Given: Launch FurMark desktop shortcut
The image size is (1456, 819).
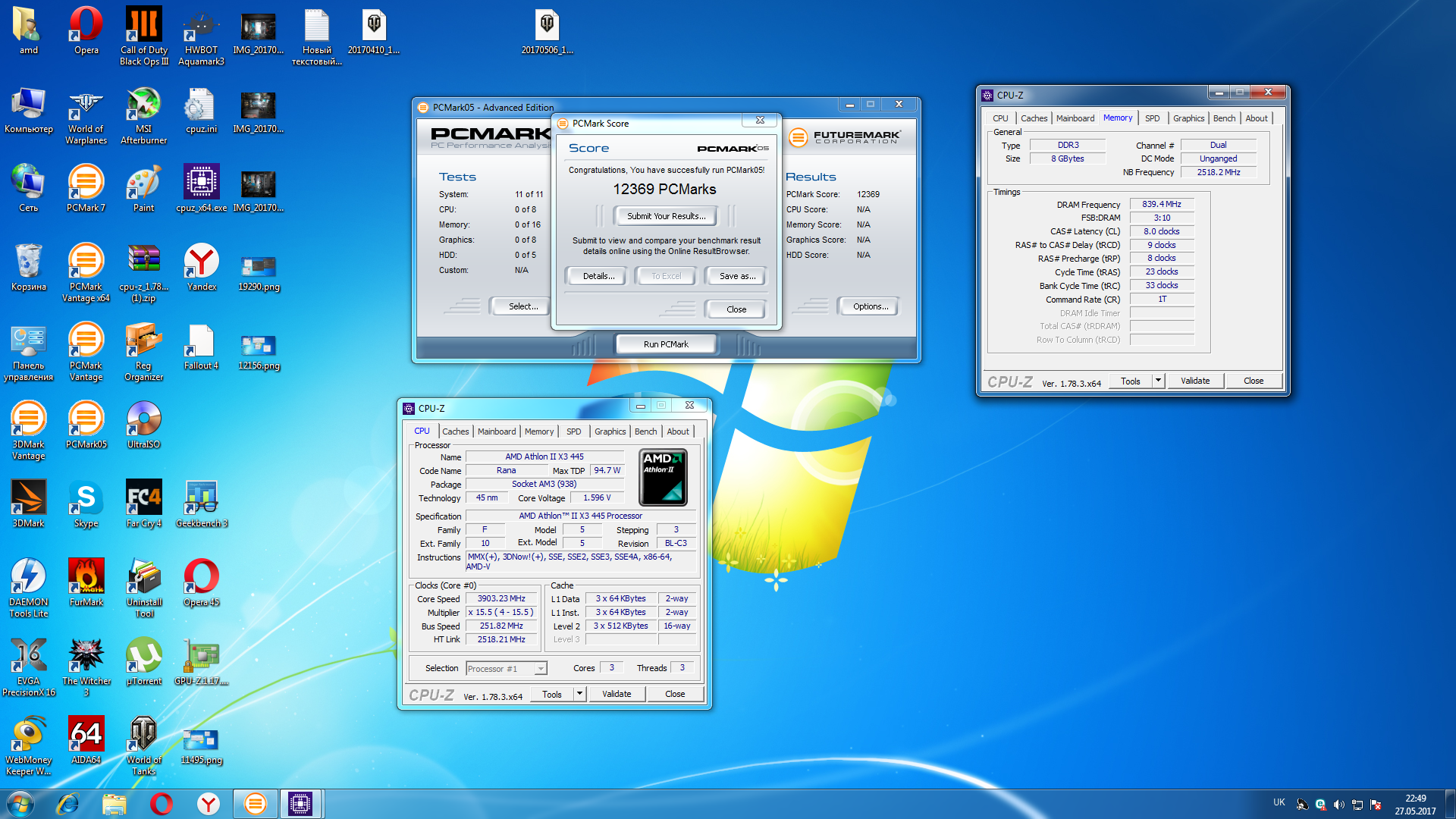Looking at the screenshot, I should (x=86, y=582).
